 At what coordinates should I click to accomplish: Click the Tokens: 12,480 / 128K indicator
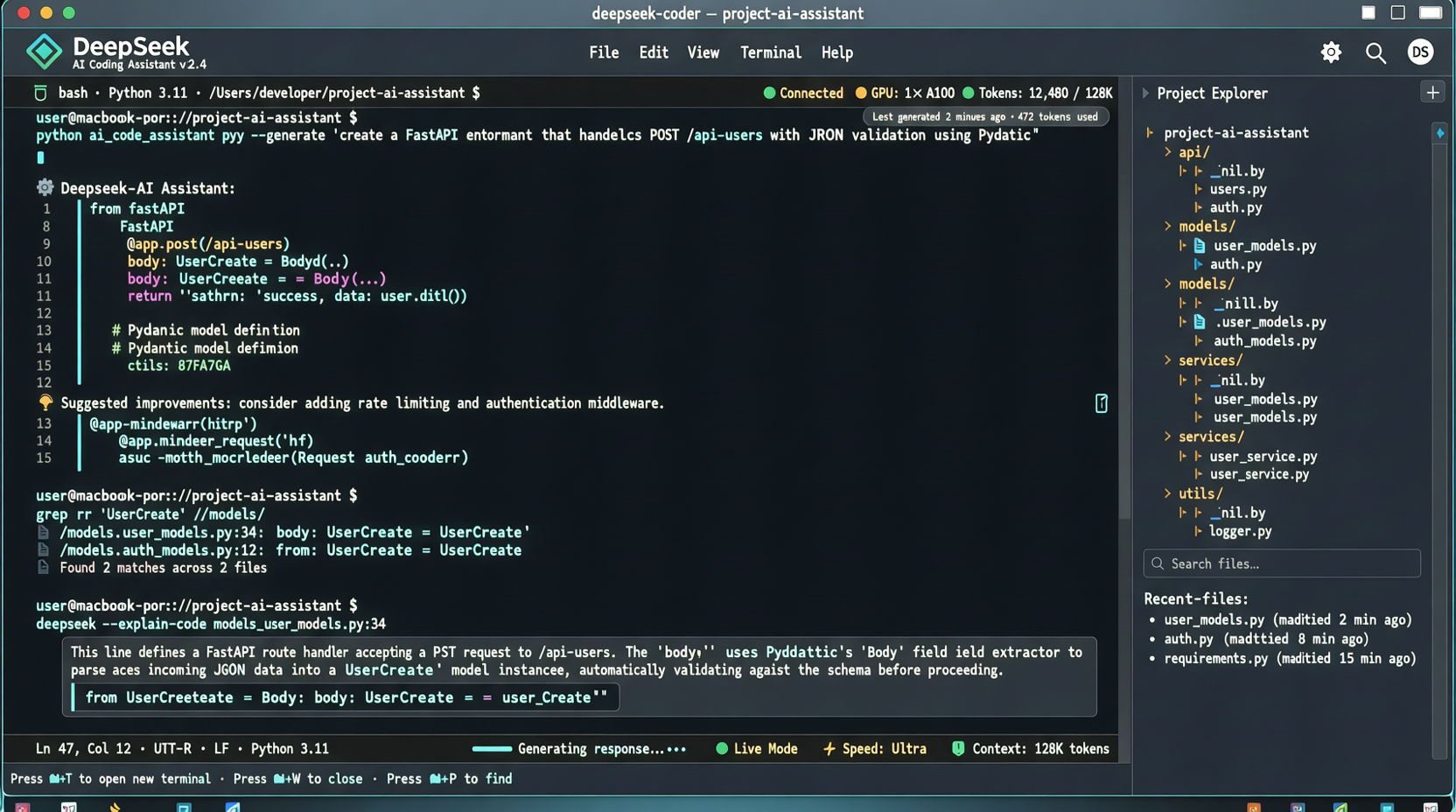[1038, 93]
